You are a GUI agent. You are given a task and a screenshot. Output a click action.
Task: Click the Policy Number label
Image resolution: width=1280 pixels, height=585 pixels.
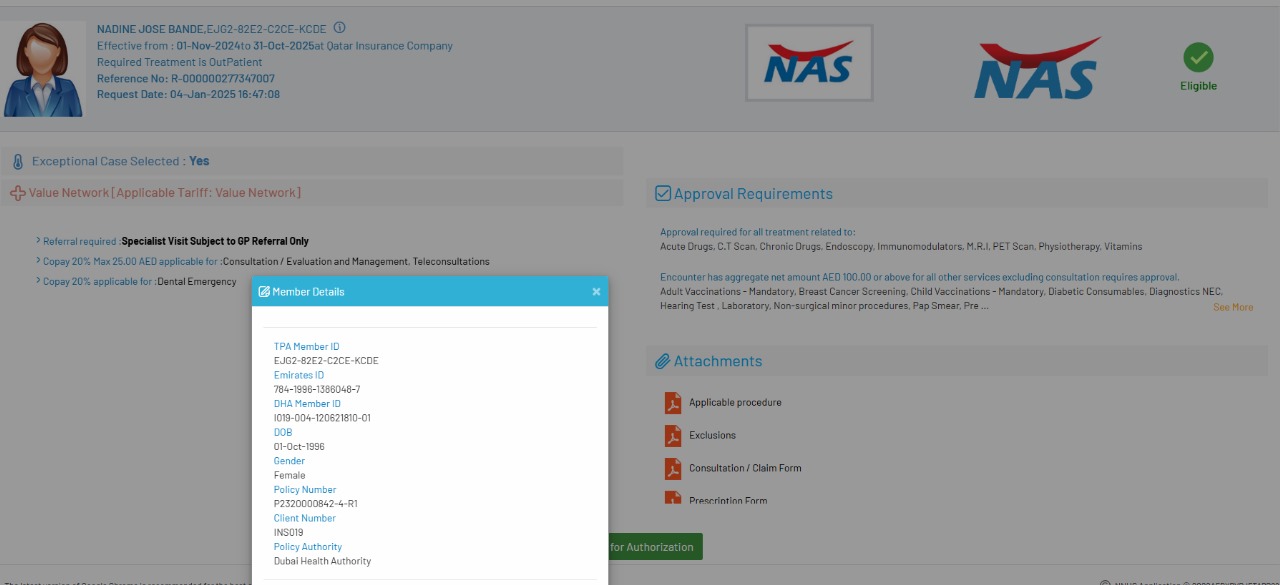pos(305,490)
